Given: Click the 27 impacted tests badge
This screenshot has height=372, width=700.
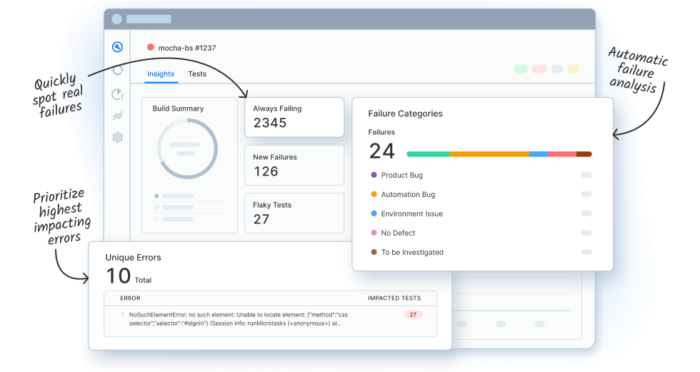Looking at the screenshot, I should pyautogui.click(x=413, y=314).
